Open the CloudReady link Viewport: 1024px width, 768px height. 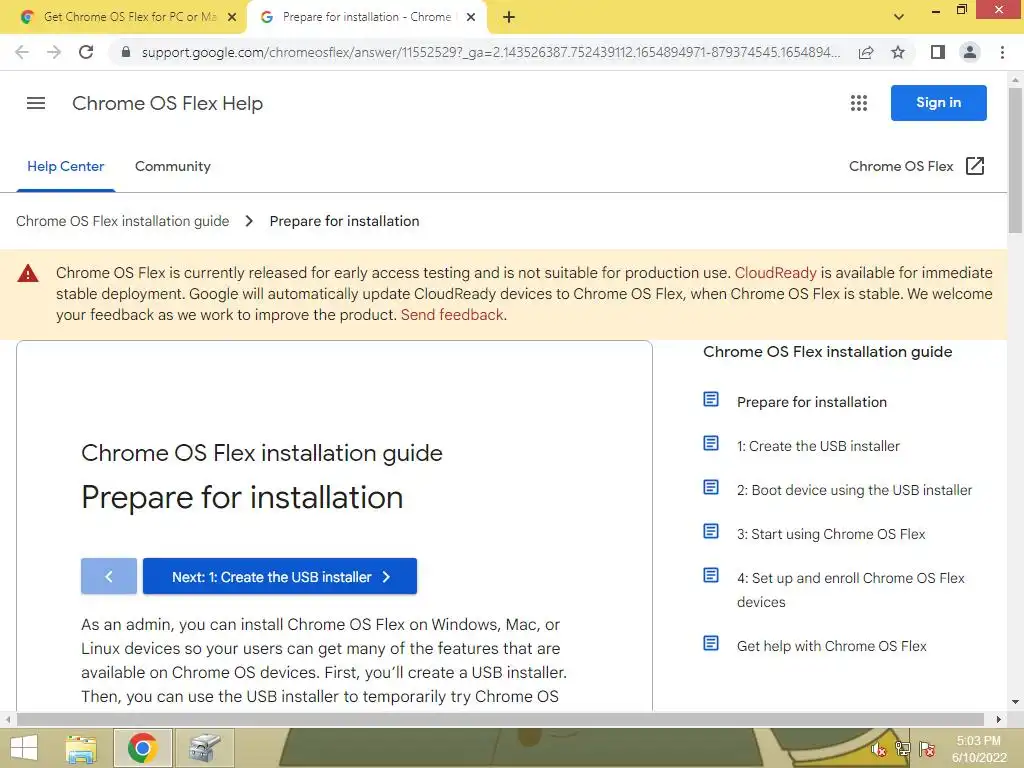(775, 273)
